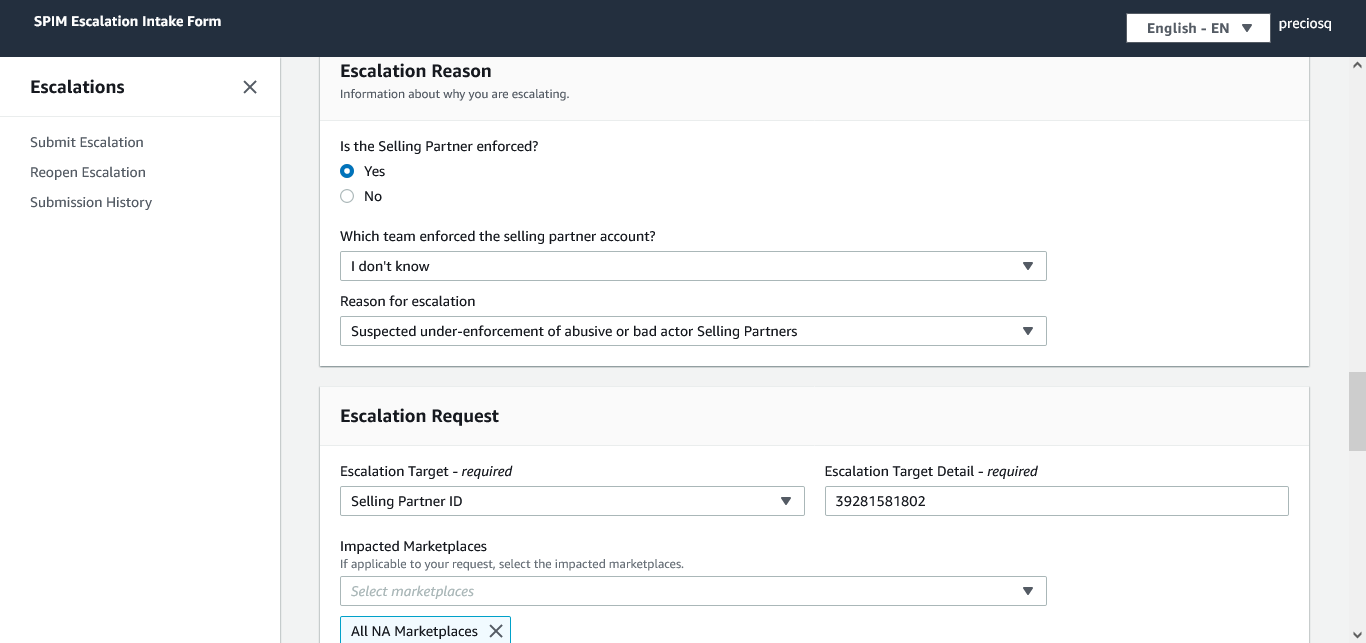Open the Selling Partner ID target dropdown
This screenshot has height=643, width=1366.
tap(560, 501)
